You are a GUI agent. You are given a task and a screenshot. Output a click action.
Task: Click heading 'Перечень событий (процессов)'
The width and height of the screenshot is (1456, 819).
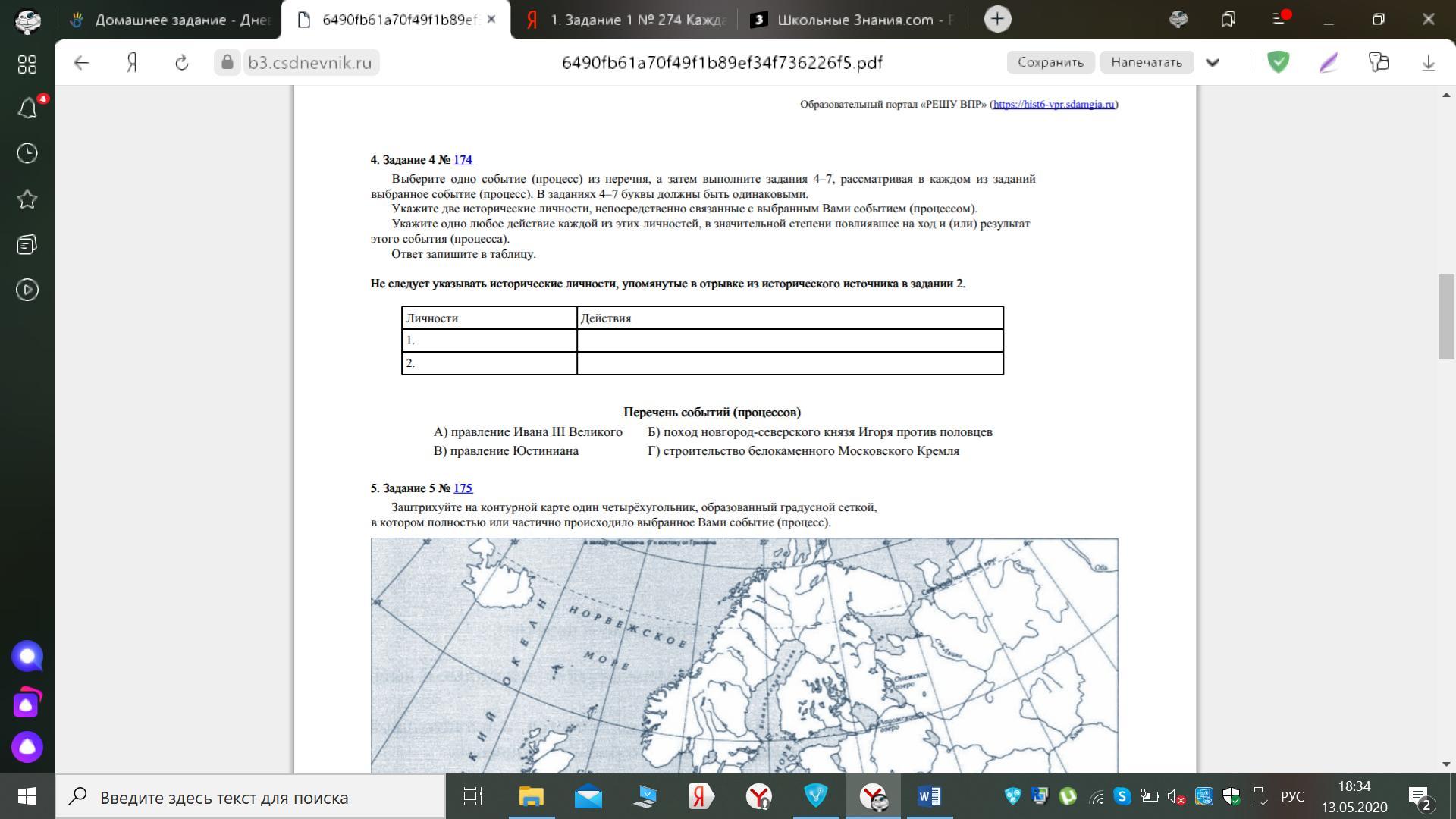712,413
